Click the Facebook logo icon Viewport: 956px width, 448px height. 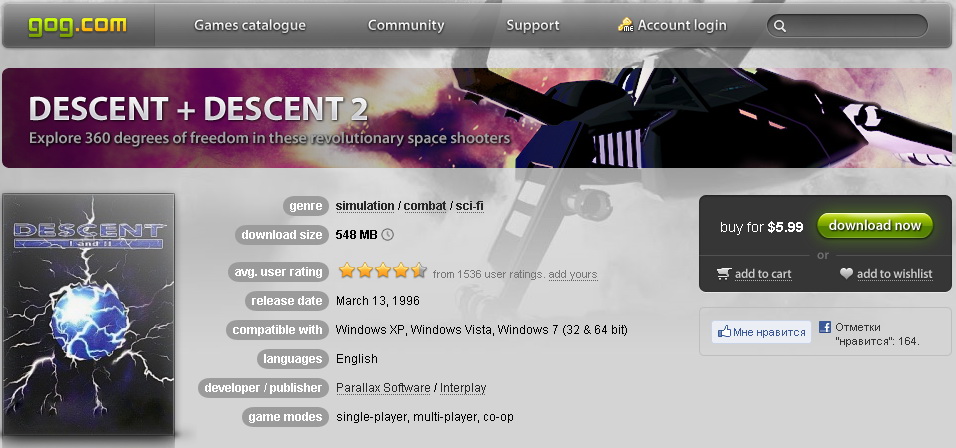point(825,327)
